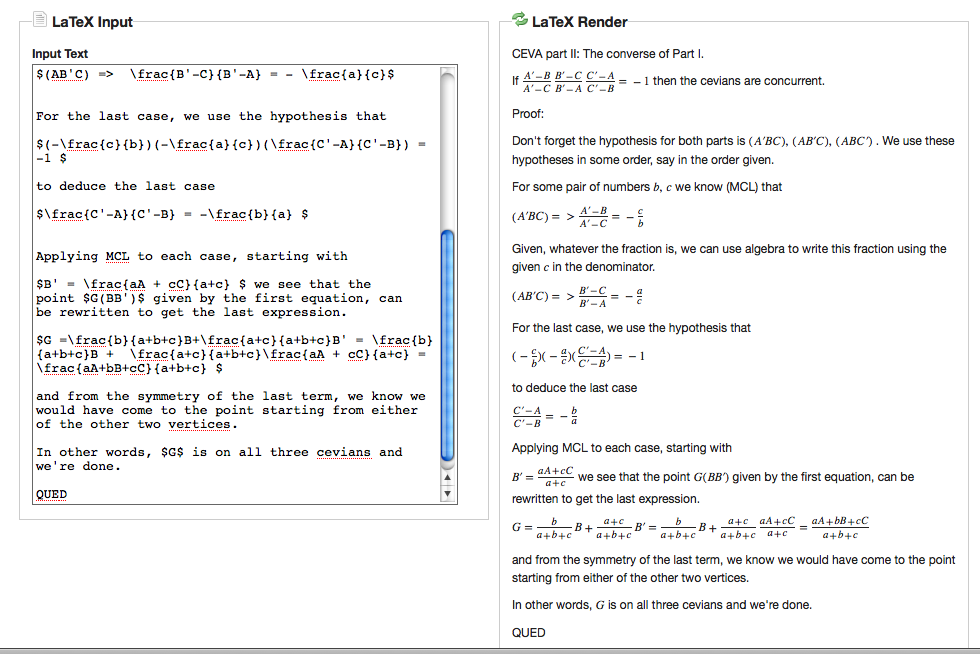Click rendered equation starting with 'G ='
Viewport: 980px width, 654px height.
690,527
